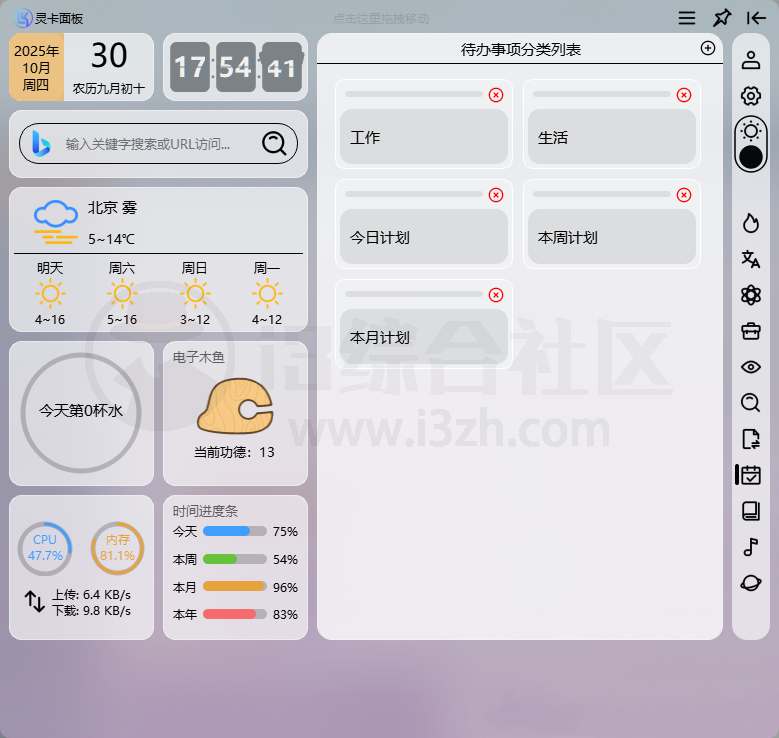Click the 上传: 6.4 KB/s upload speed text
779x738 pixels.
(x=92, y=594)
